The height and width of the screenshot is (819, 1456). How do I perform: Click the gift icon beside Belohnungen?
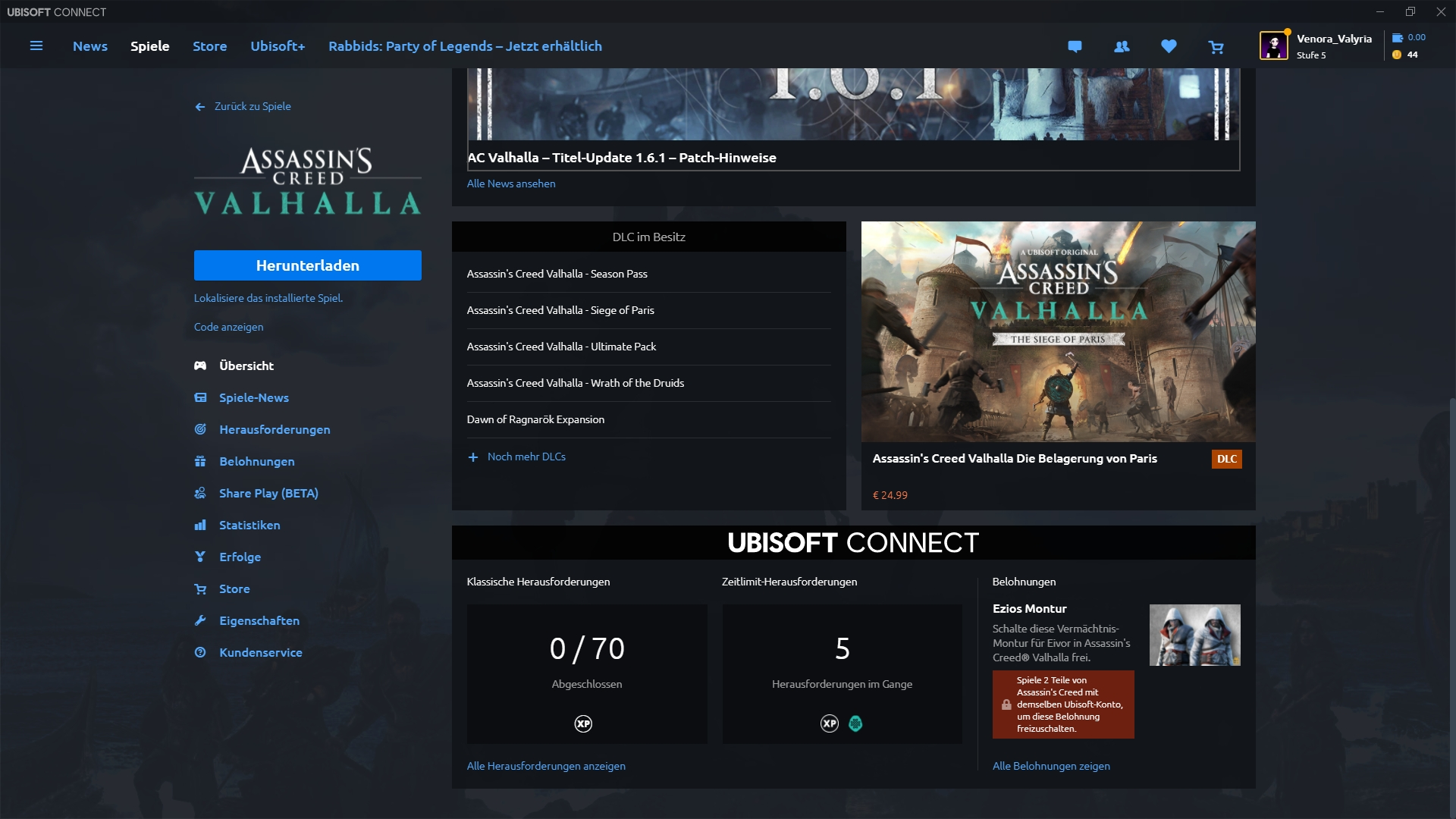coord(200,461)
